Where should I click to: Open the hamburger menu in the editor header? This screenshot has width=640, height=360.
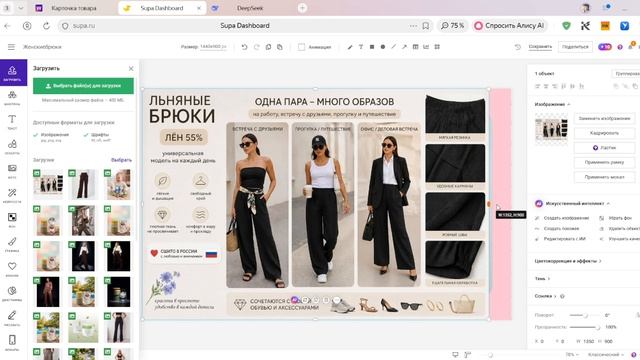click(x=11, y=47)
